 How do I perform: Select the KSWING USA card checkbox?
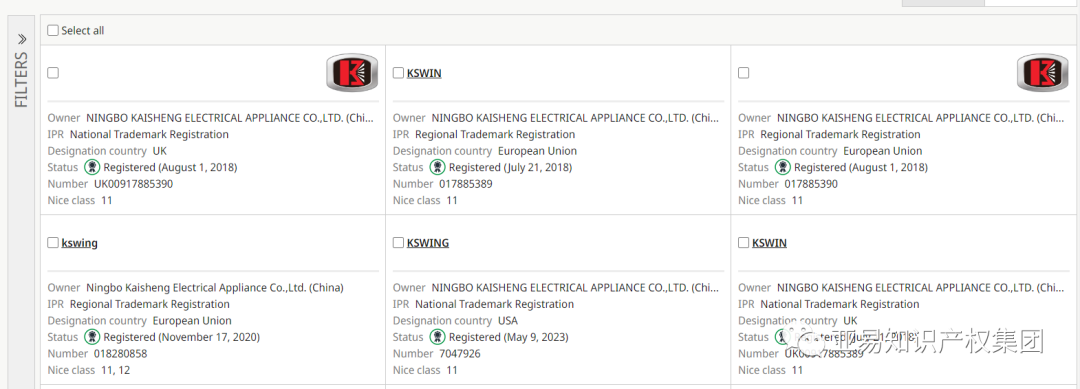398,242
